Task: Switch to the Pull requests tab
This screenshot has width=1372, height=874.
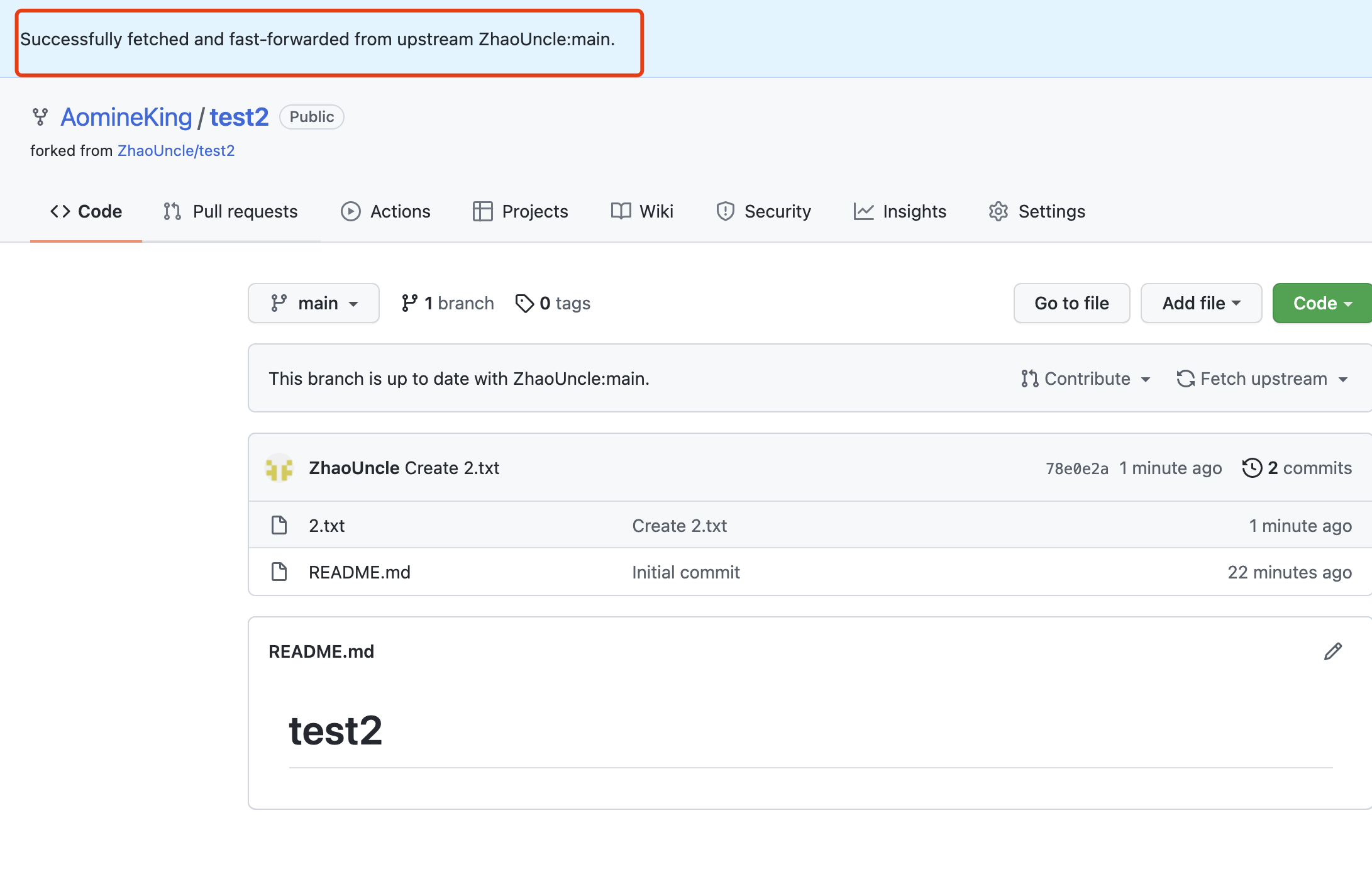Action: pos(231,211)
